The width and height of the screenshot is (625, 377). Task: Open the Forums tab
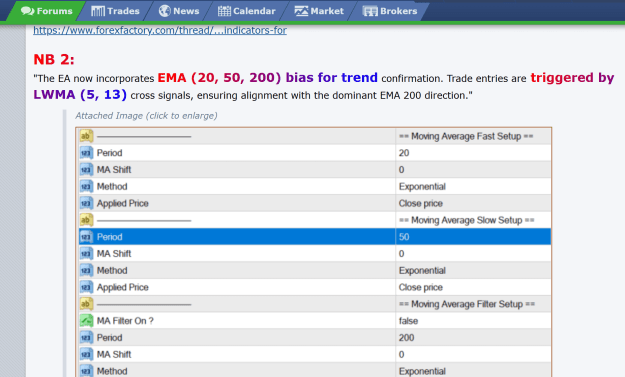tap(47, 11)
